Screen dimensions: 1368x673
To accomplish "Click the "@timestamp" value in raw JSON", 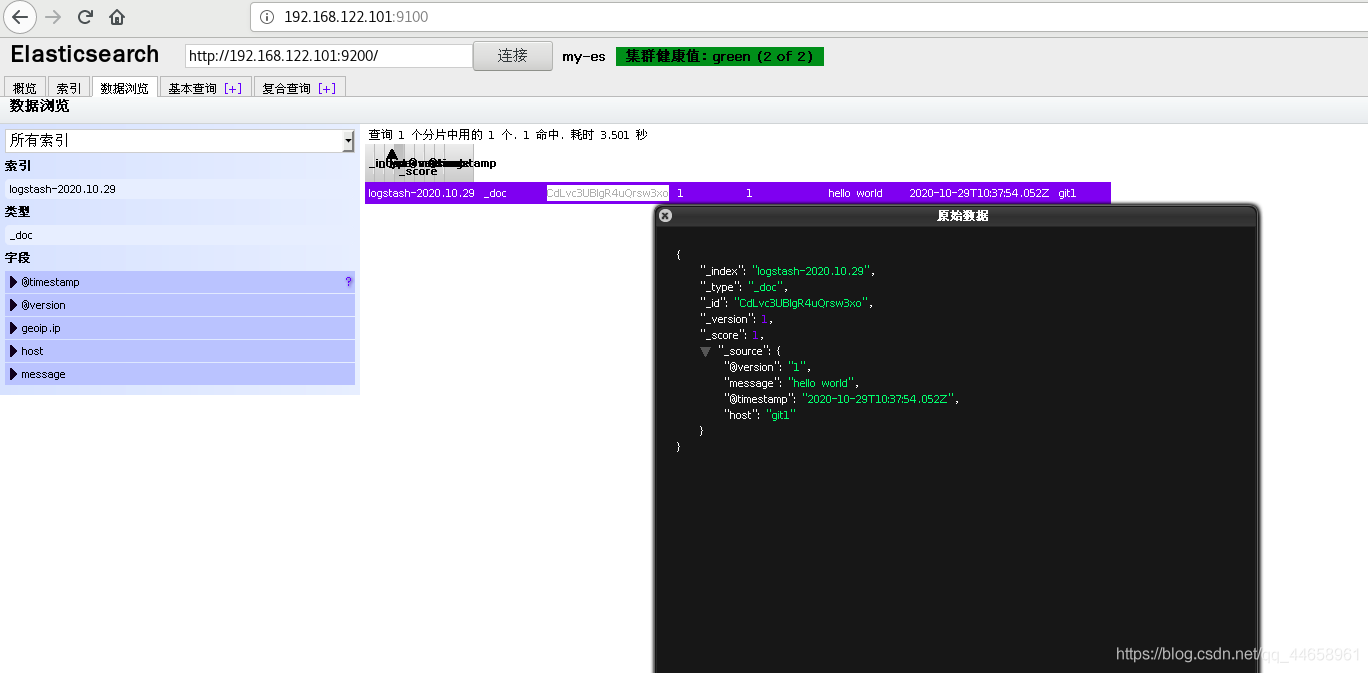I will (x=878, y=399).
